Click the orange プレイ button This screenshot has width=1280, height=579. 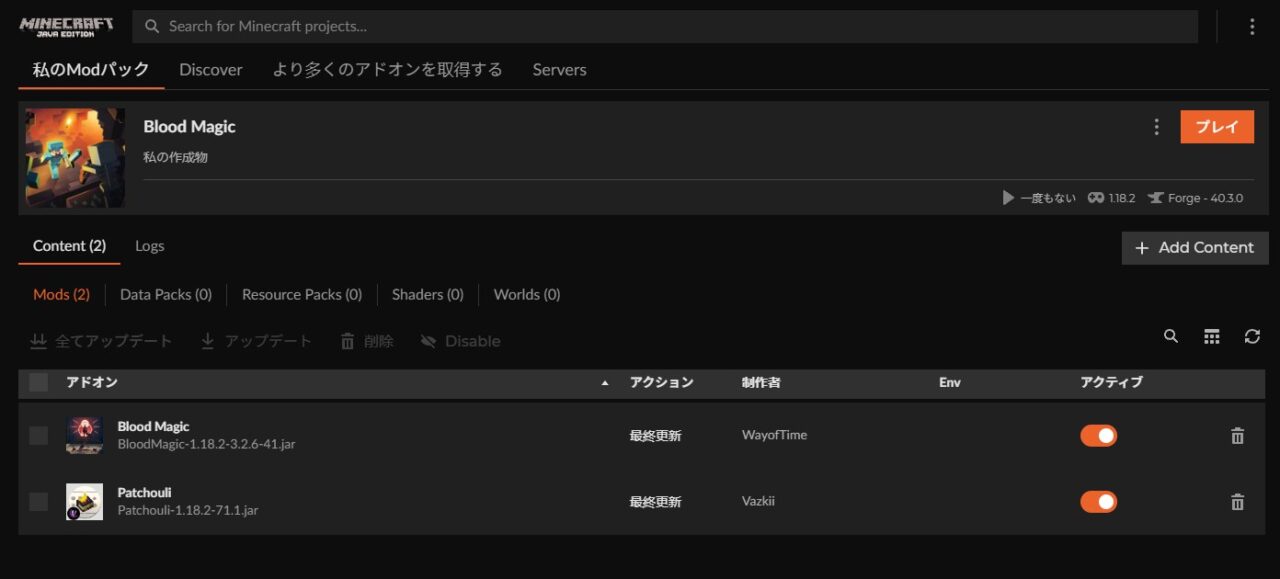tap(1217, 127)
